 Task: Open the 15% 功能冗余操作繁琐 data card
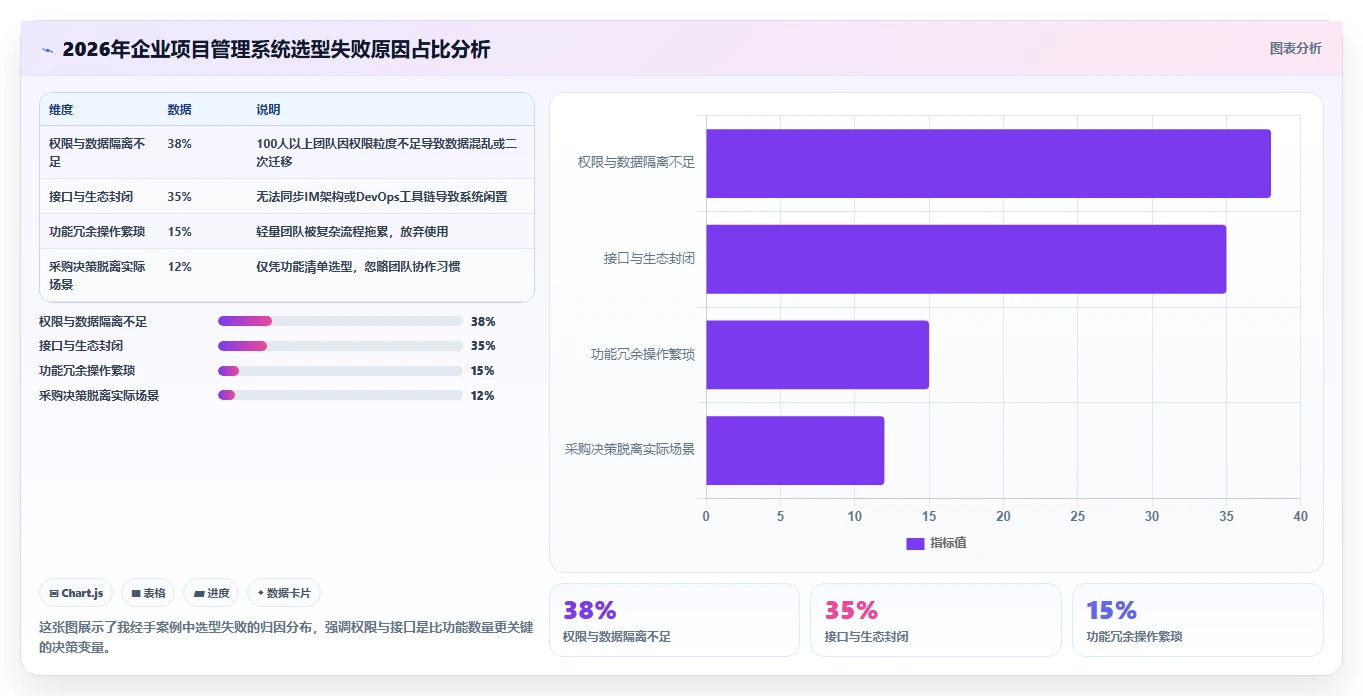[1197, 620]
